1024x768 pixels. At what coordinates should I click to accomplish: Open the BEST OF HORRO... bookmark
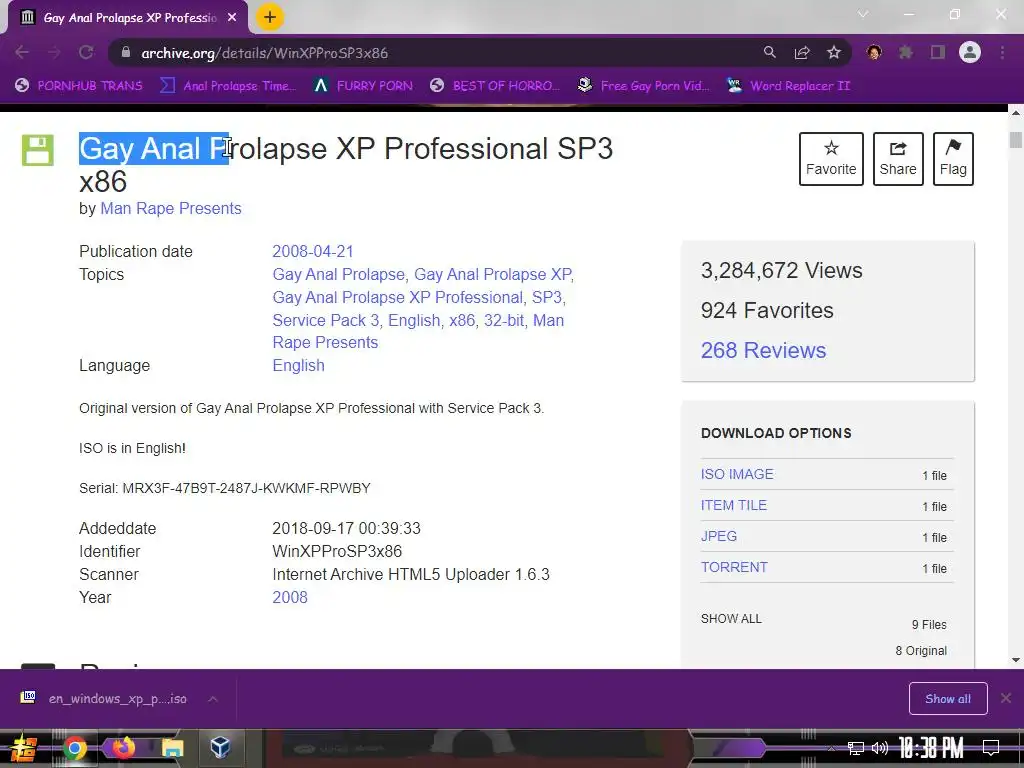495,86
